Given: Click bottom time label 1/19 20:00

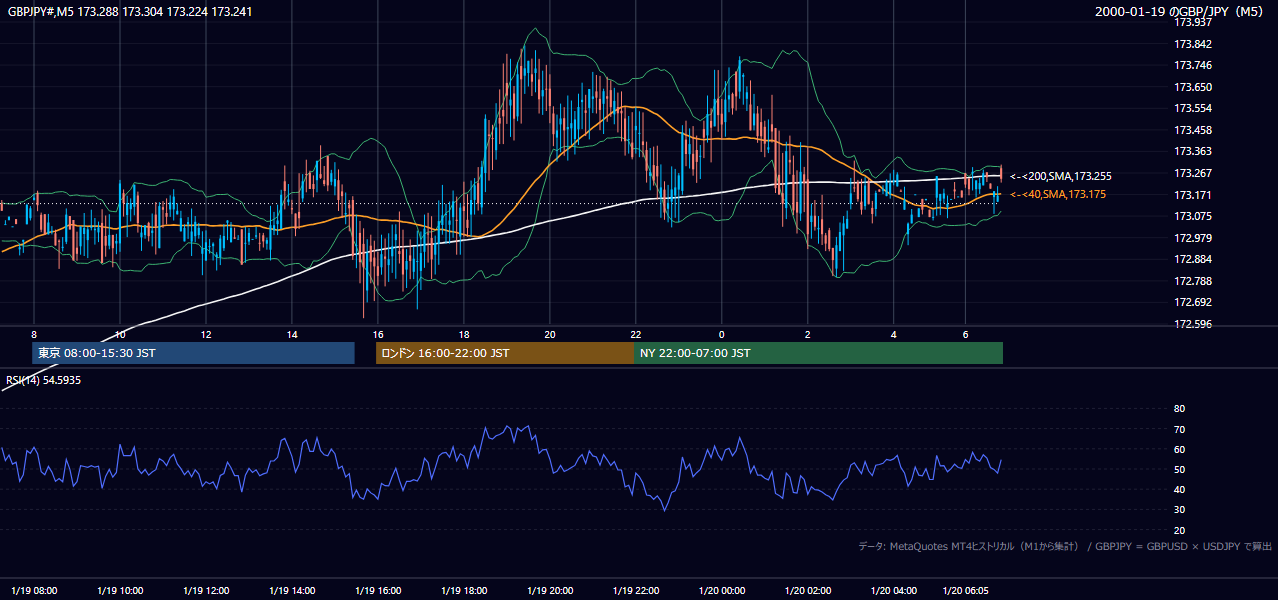Looking at the screenshot, I should tap(550, 590).
